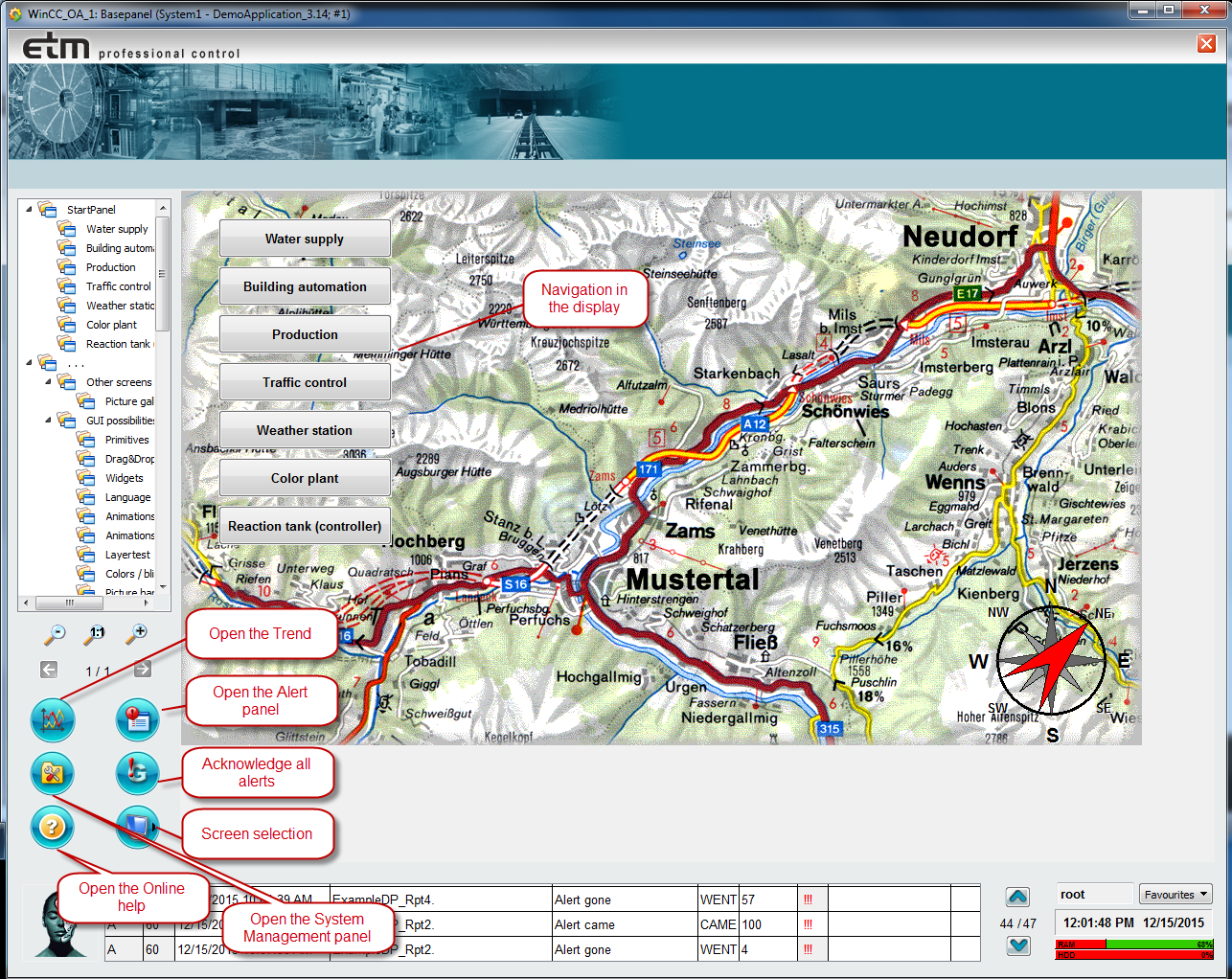This screenshot has height=979, width=1232.
Task: Click the 'CAME' cell in alert table
Action: tap(719, 924)
